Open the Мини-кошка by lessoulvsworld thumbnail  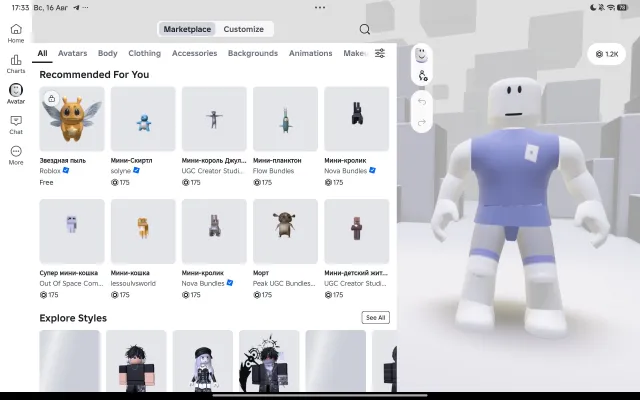pyautogui.click(x=143, y=231)
